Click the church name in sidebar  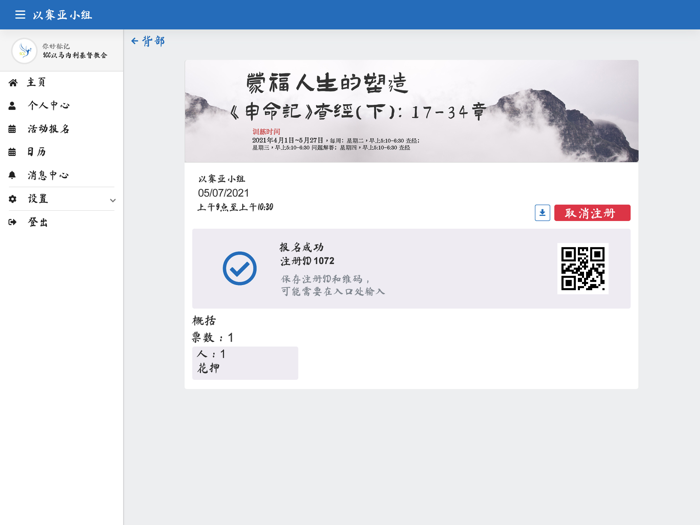point(75,55)
